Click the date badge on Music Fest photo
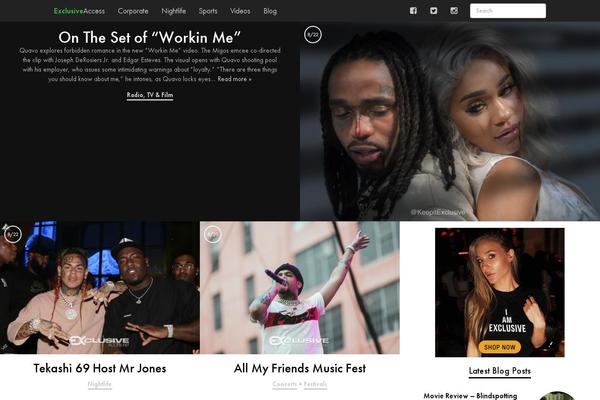The height and width of the screenshot is (400, 600). [213, 234]
